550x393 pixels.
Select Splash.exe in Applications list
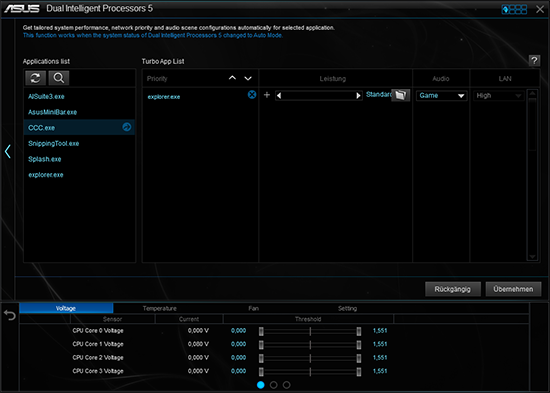[79, 159]
